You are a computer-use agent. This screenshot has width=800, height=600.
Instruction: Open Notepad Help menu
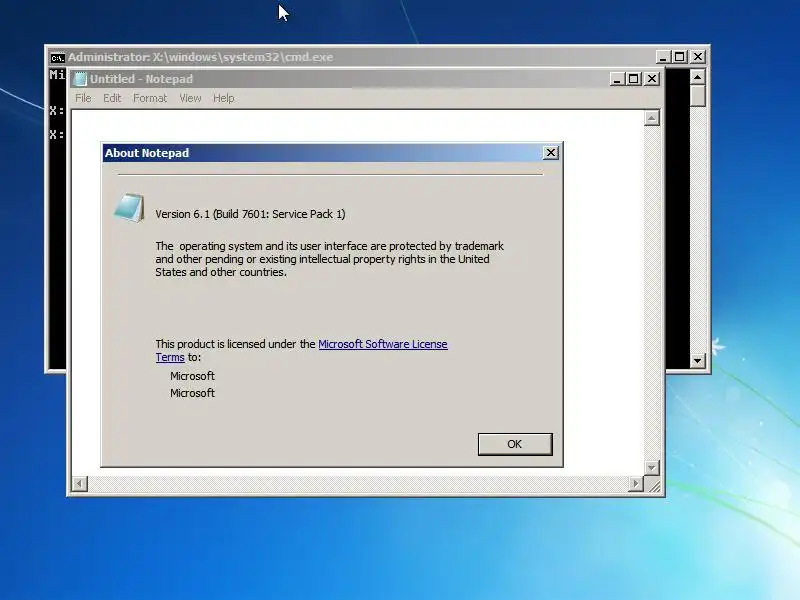tap(223, 98)
